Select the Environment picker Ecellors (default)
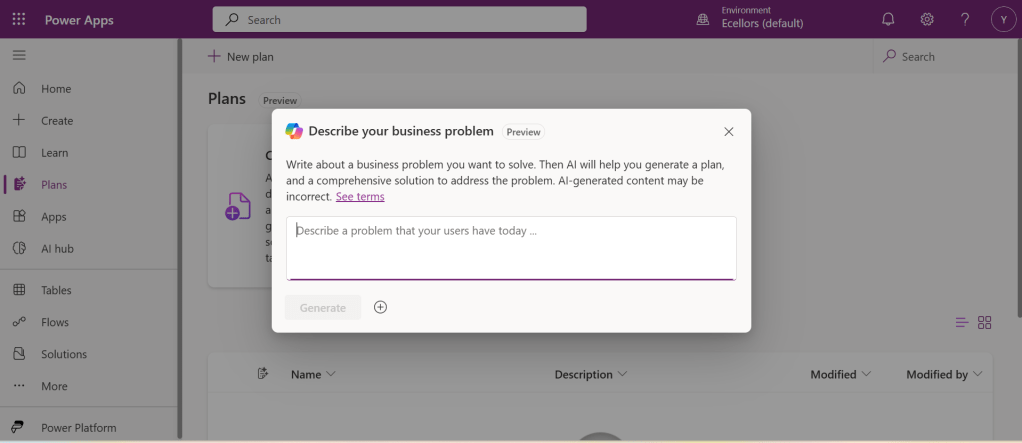1022x443 pixels. (x=762, y=18)
